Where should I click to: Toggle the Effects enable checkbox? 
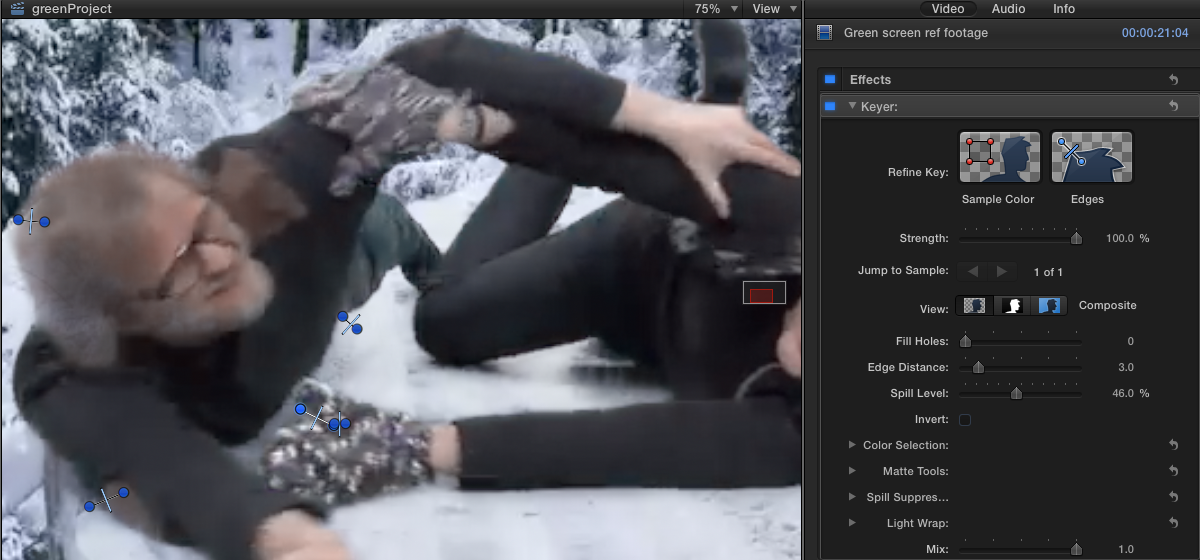coord(830,80)
